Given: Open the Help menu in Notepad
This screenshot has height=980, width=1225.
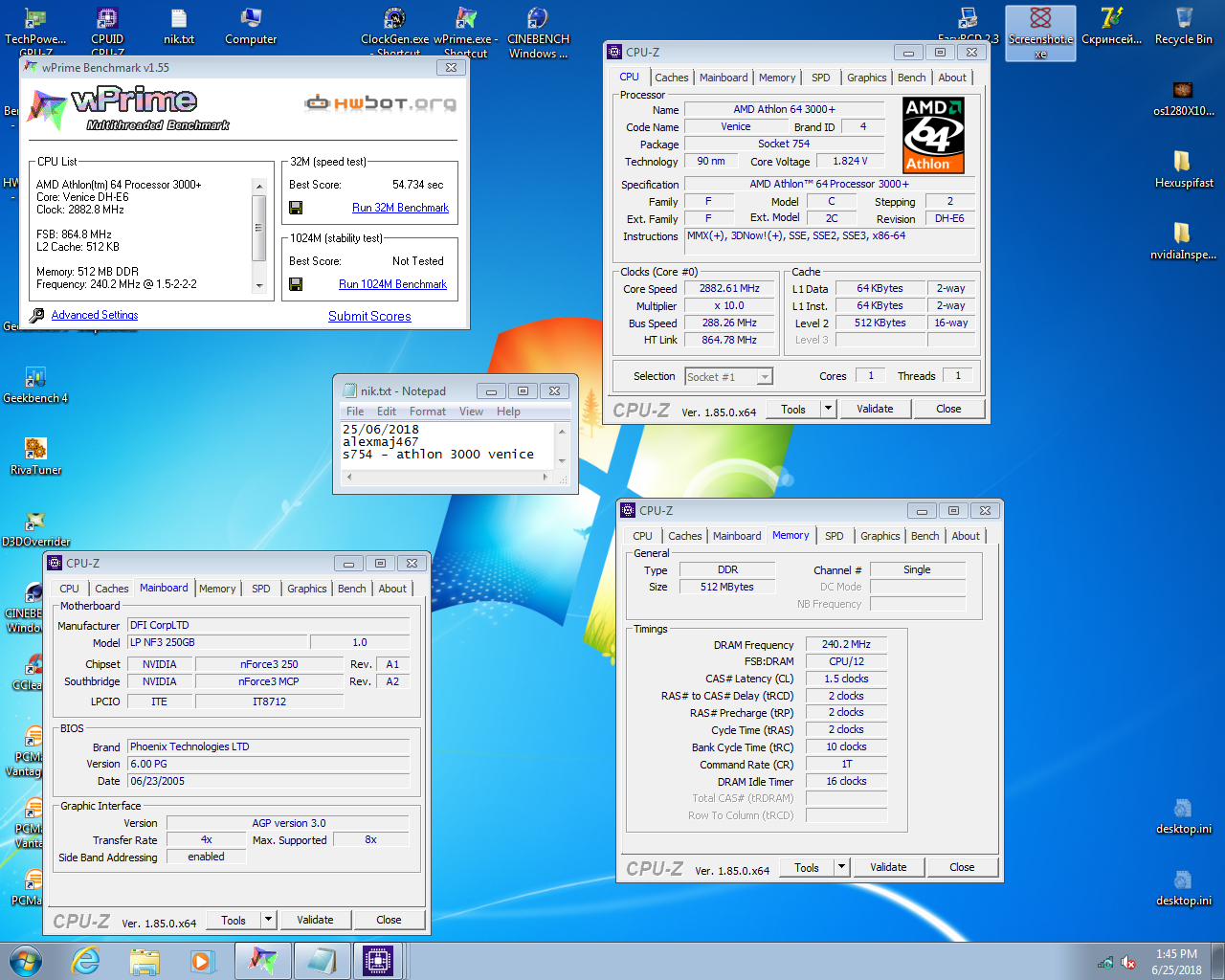Looking at the screenshot, I should click(x=508, y=412).
